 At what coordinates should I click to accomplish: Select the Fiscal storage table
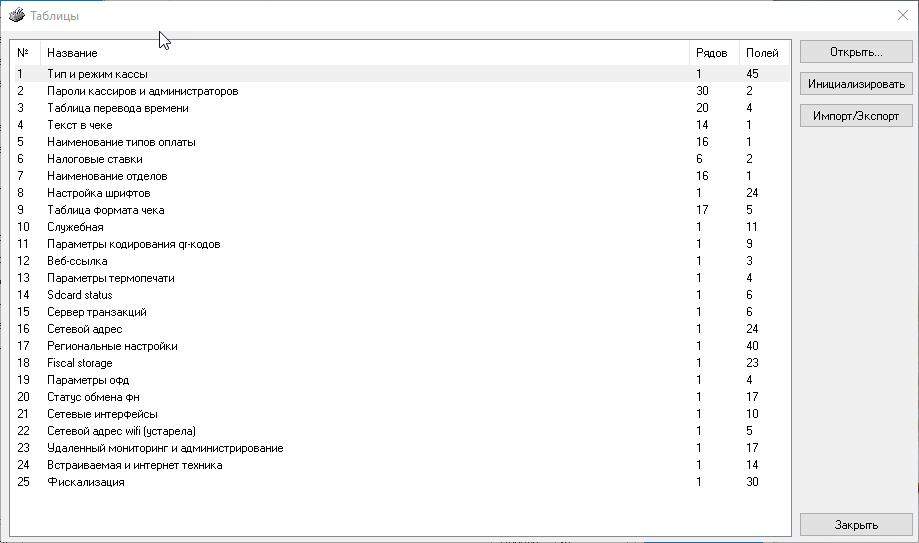(x=79, y=363)
